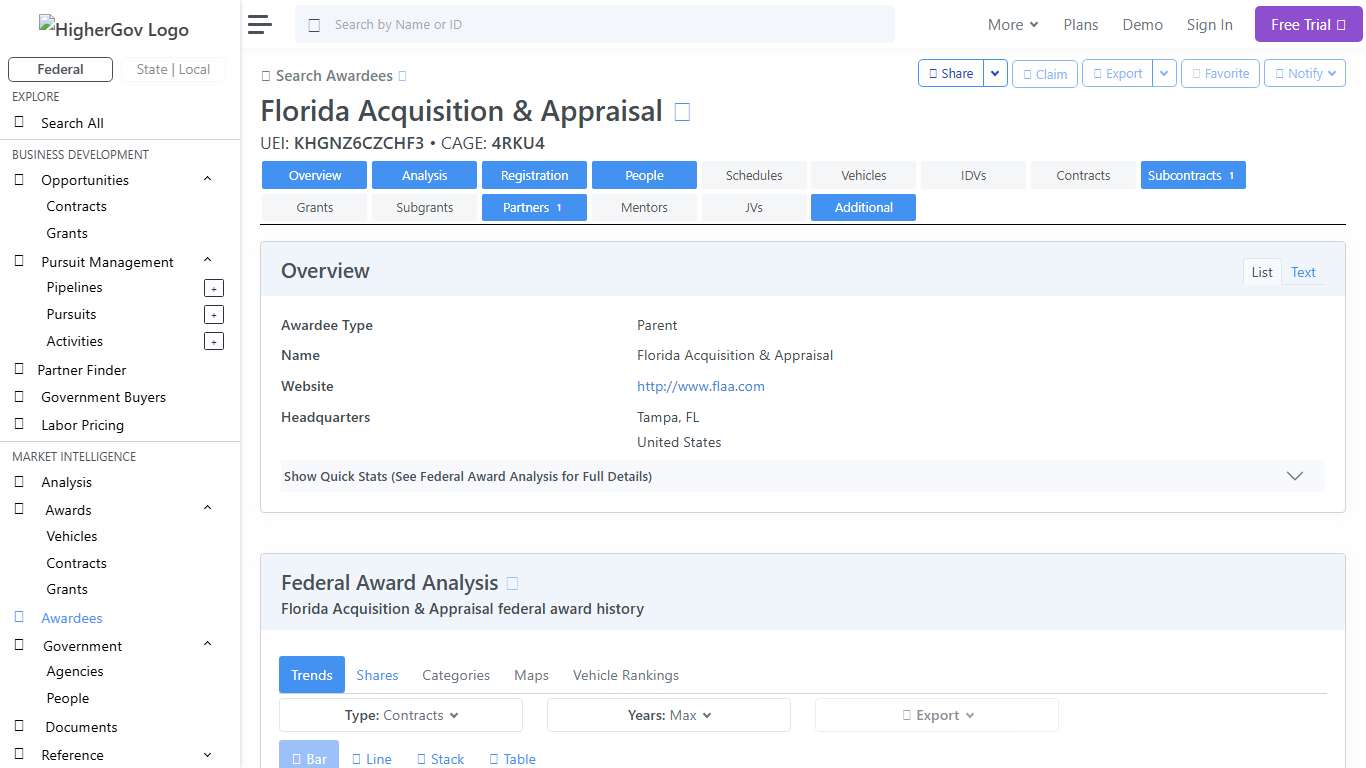Open the Years: Max dropdown
This screenshot has height=768, width=1366.
tap(668, 714)
